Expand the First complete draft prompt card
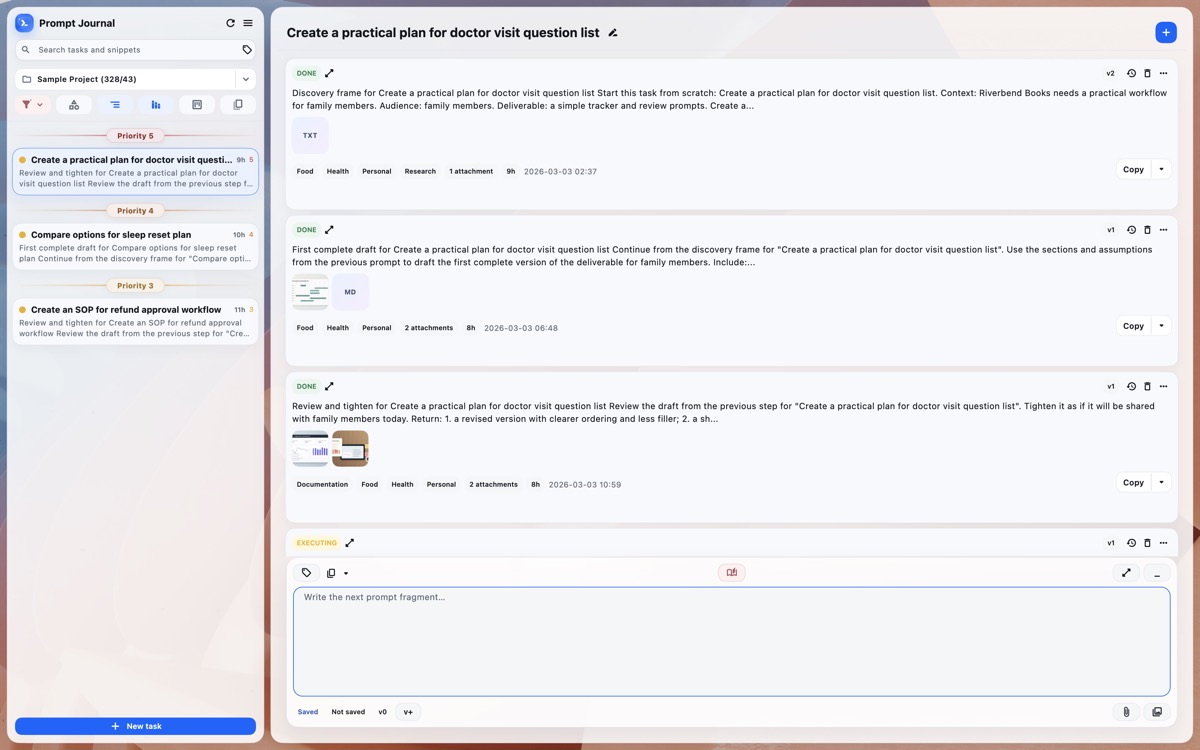 coord(330,230)
